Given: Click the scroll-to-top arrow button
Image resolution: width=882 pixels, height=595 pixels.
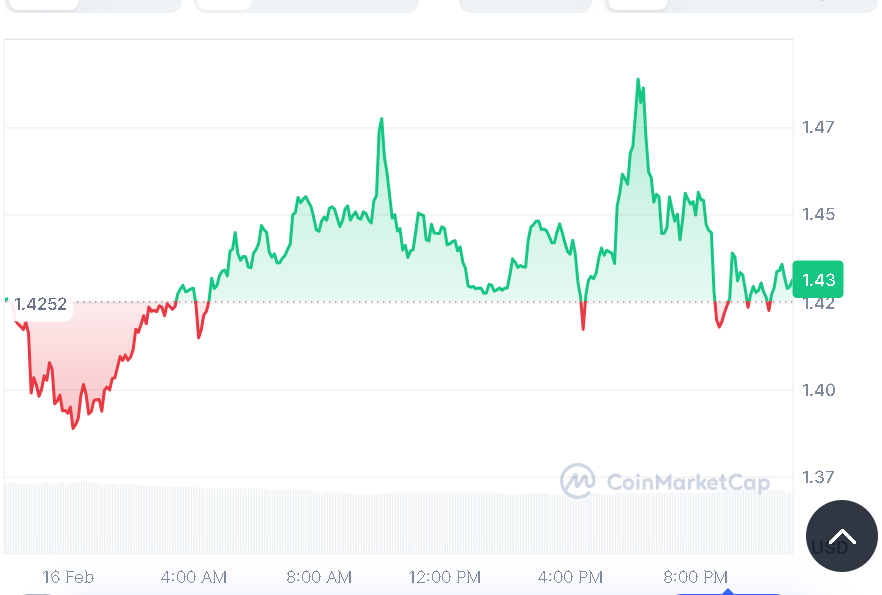Looking at the screenshot, I should point(841,536).
